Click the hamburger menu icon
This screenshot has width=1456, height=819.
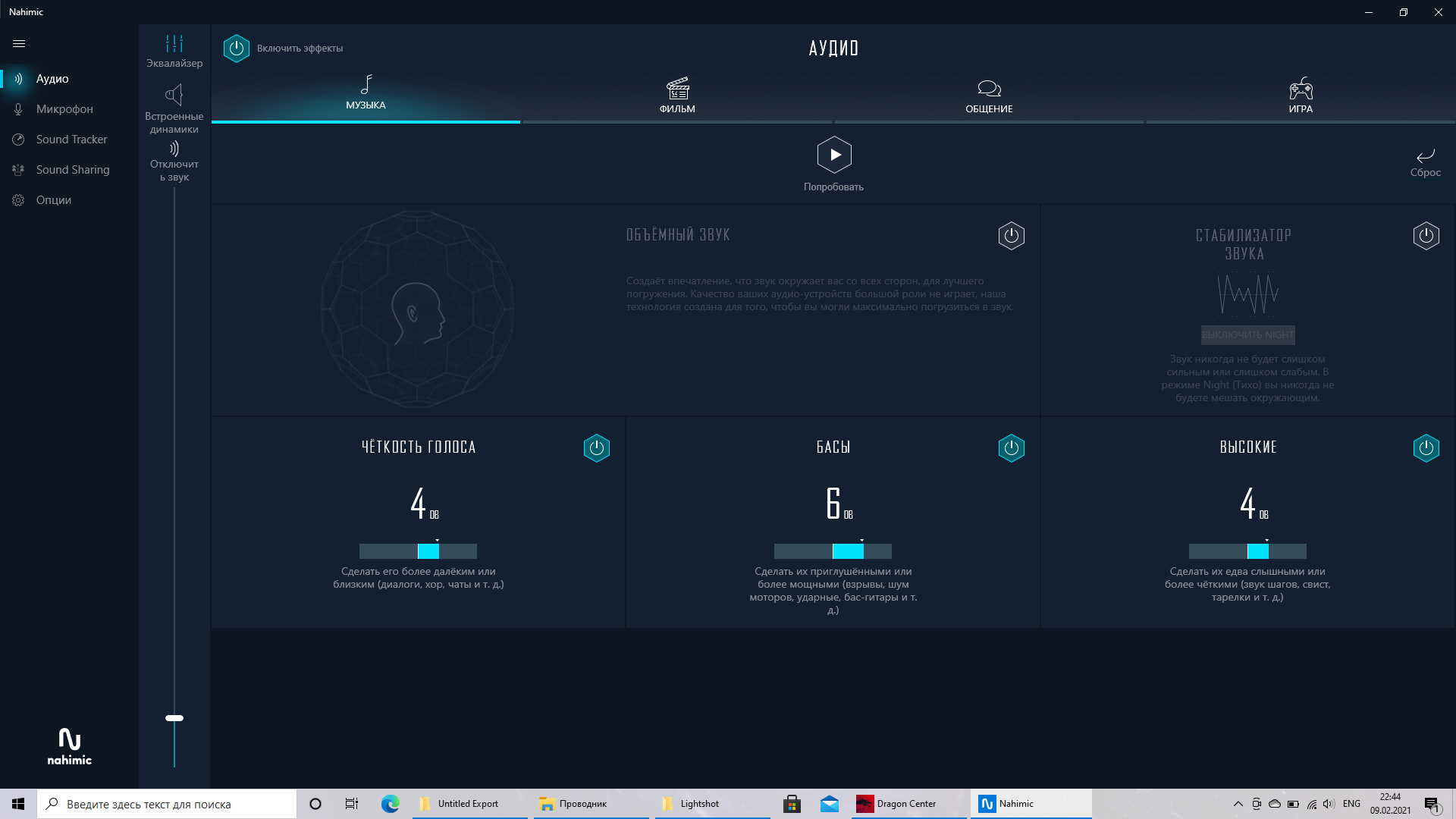(x=19, y=44)
